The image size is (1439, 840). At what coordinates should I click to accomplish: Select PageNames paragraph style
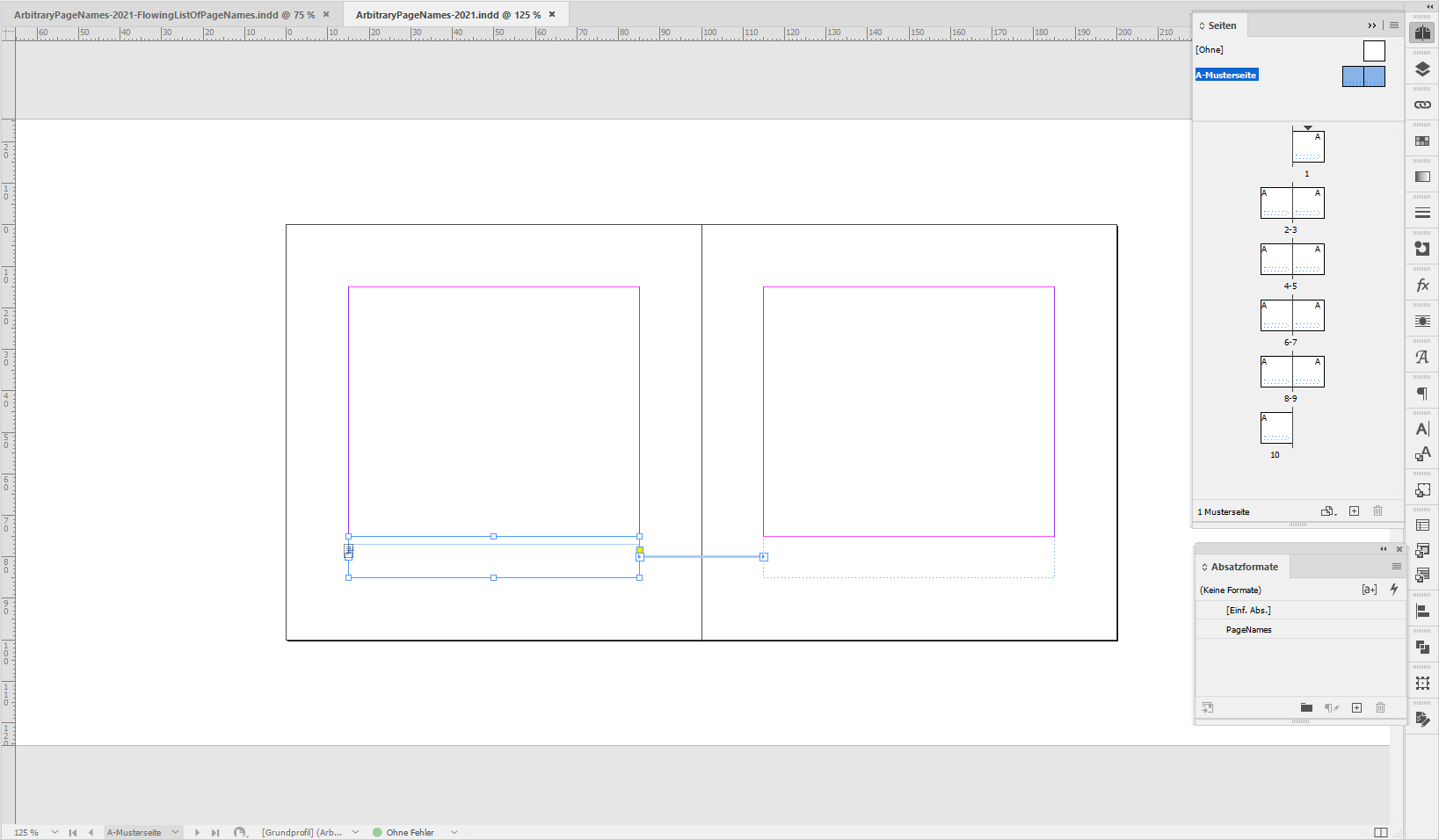[x=1301, y=629]
